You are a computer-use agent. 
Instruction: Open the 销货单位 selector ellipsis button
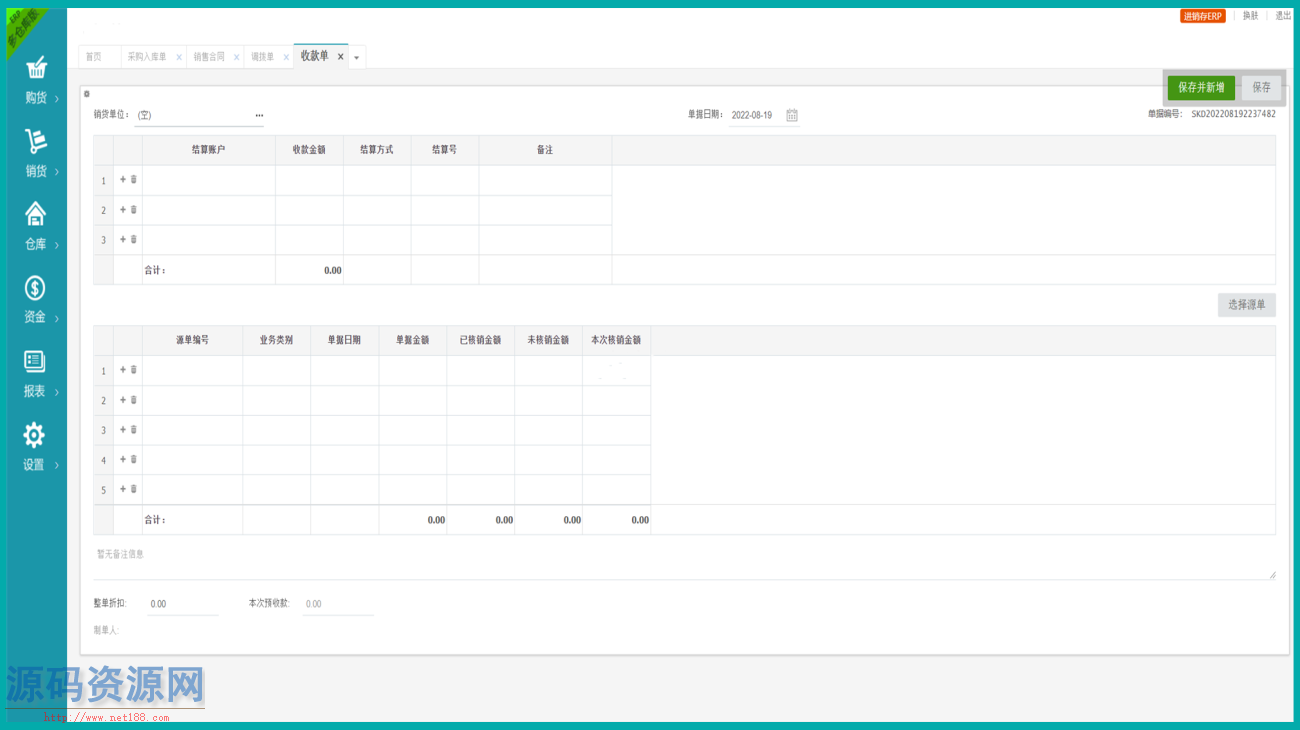(259, 115)
